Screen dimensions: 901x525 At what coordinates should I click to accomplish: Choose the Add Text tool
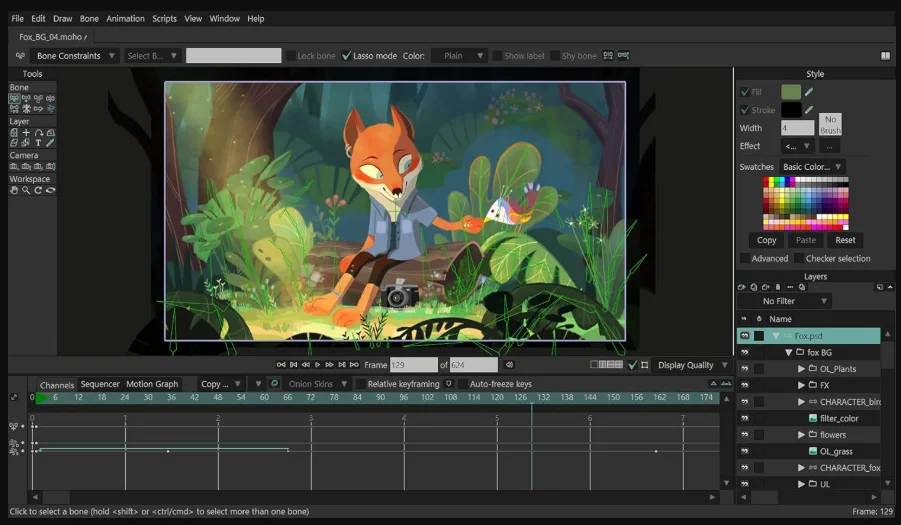click(38, 142)
